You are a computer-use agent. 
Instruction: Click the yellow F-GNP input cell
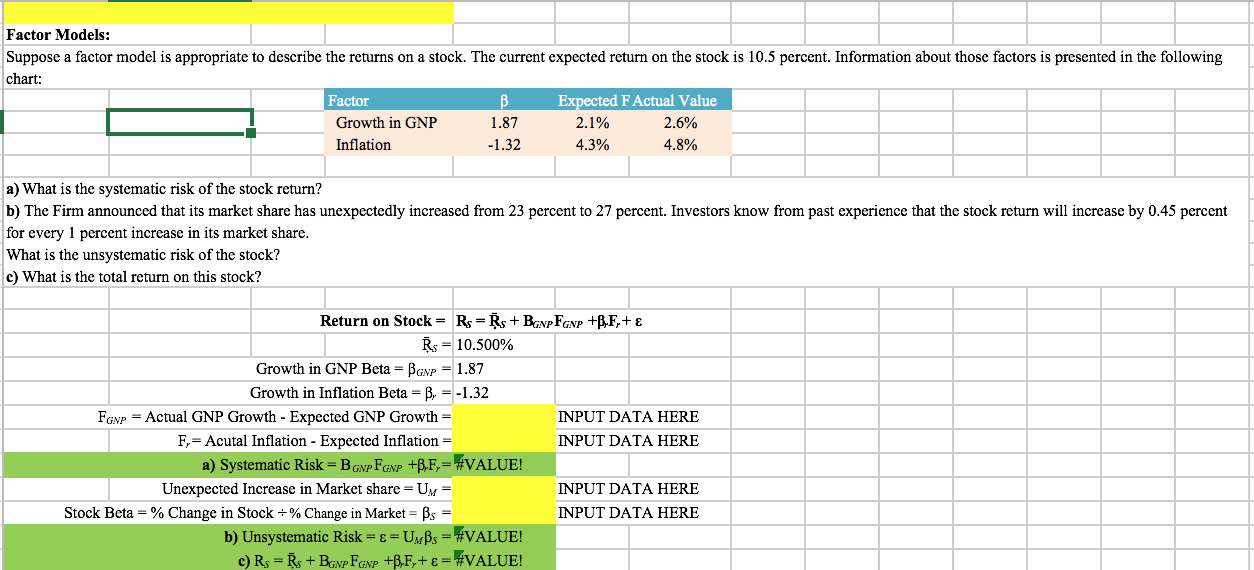point(505,417)
